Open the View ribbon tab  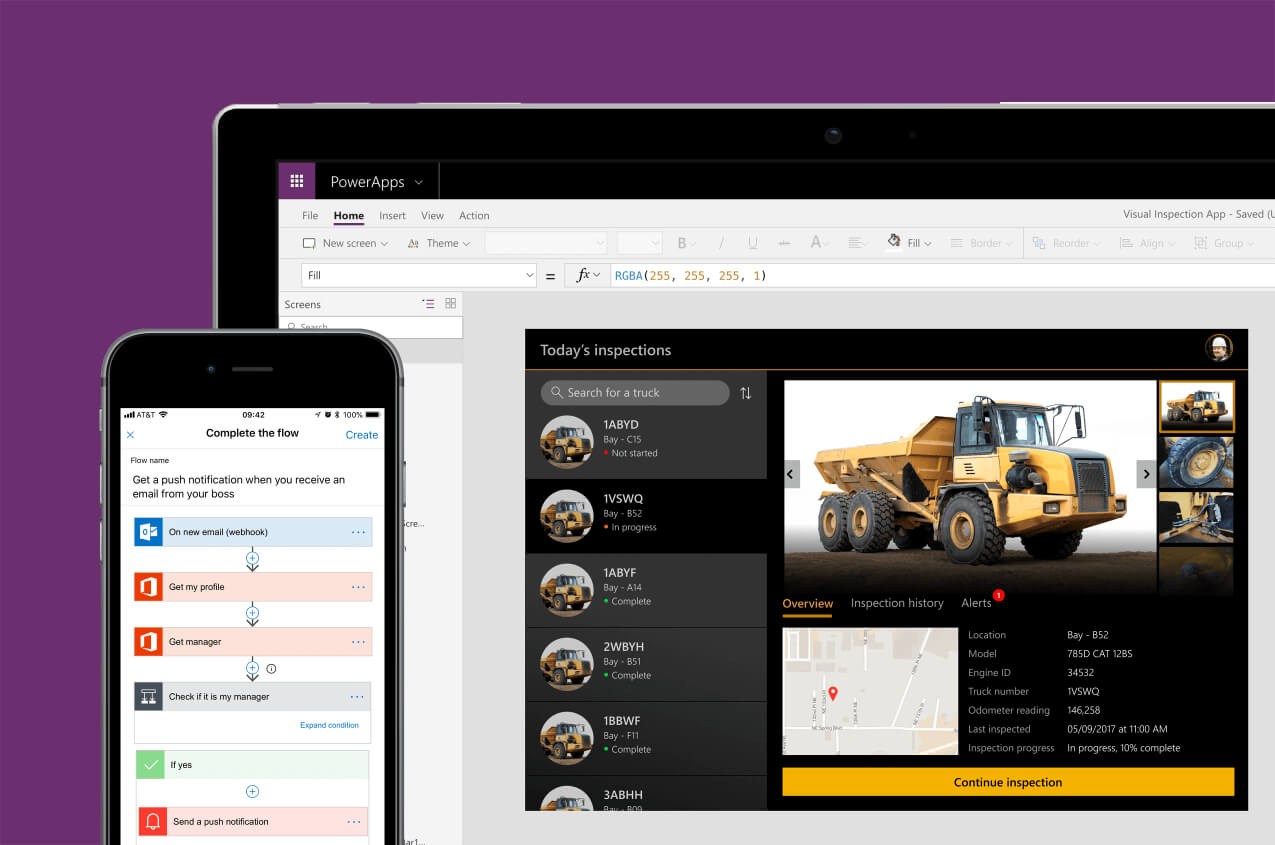(432, 215)
